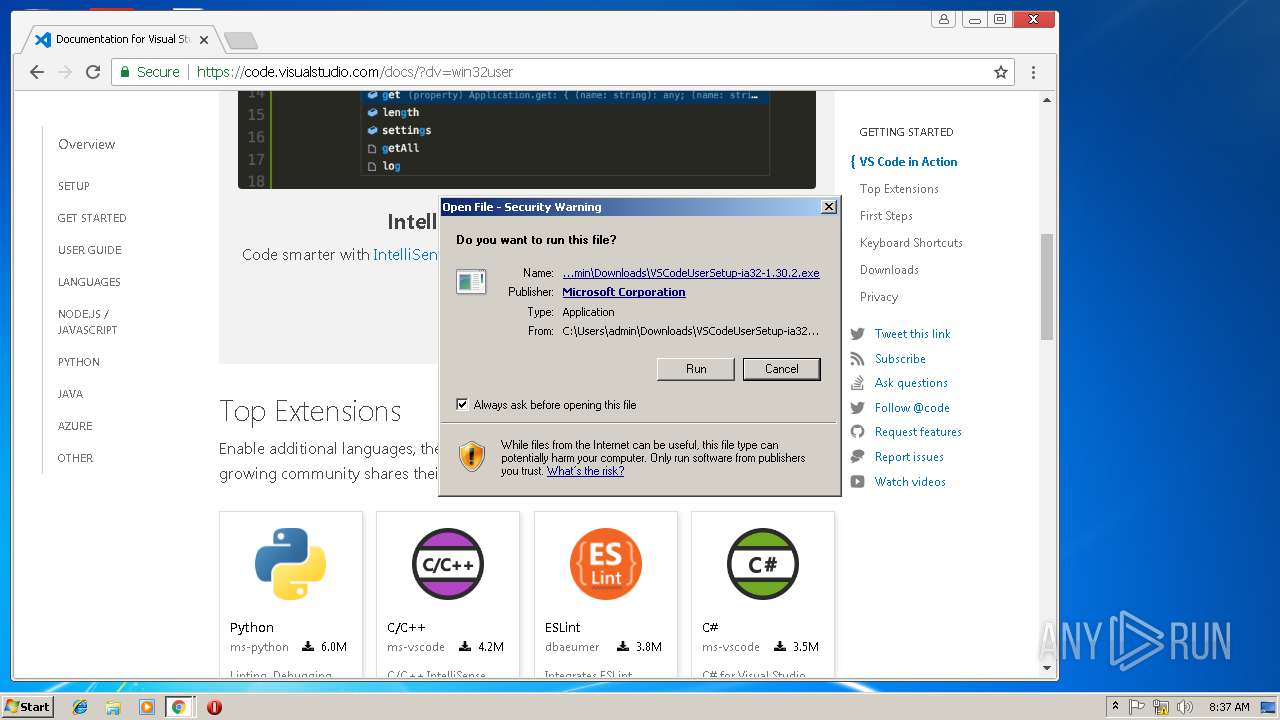Open PYTHON section in sidebar

[79, 362]
